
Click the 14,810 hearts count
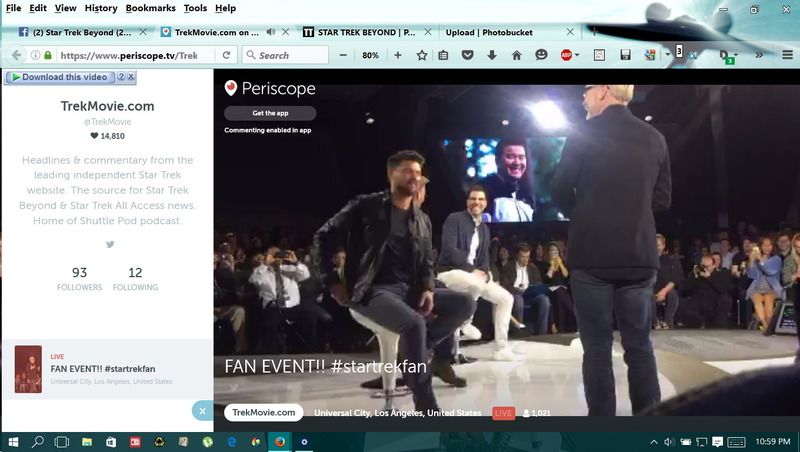click(107, 136)
